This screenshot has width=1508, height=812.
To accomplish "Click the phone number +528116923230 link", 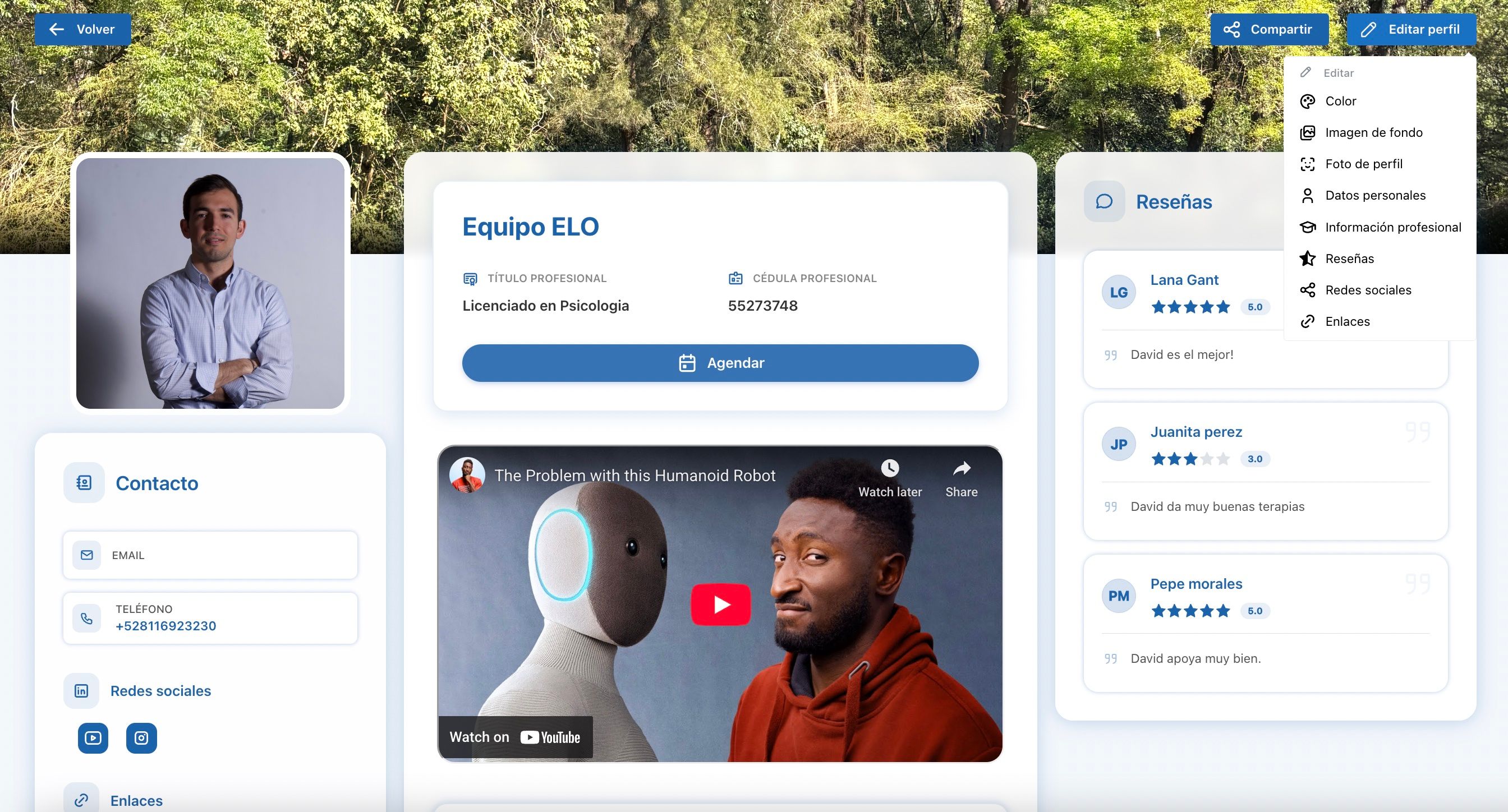I will coord(165,626).
